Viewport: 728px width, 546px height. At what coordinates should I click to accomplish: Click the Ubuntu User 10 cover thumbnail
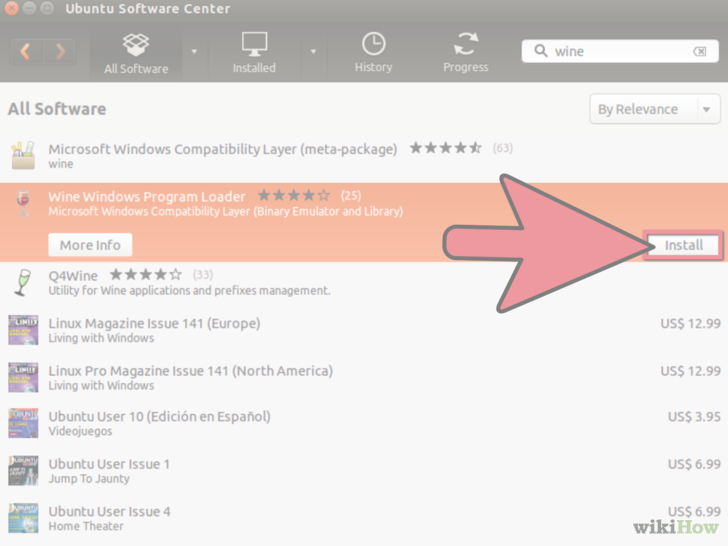click(x=23, y=423)
